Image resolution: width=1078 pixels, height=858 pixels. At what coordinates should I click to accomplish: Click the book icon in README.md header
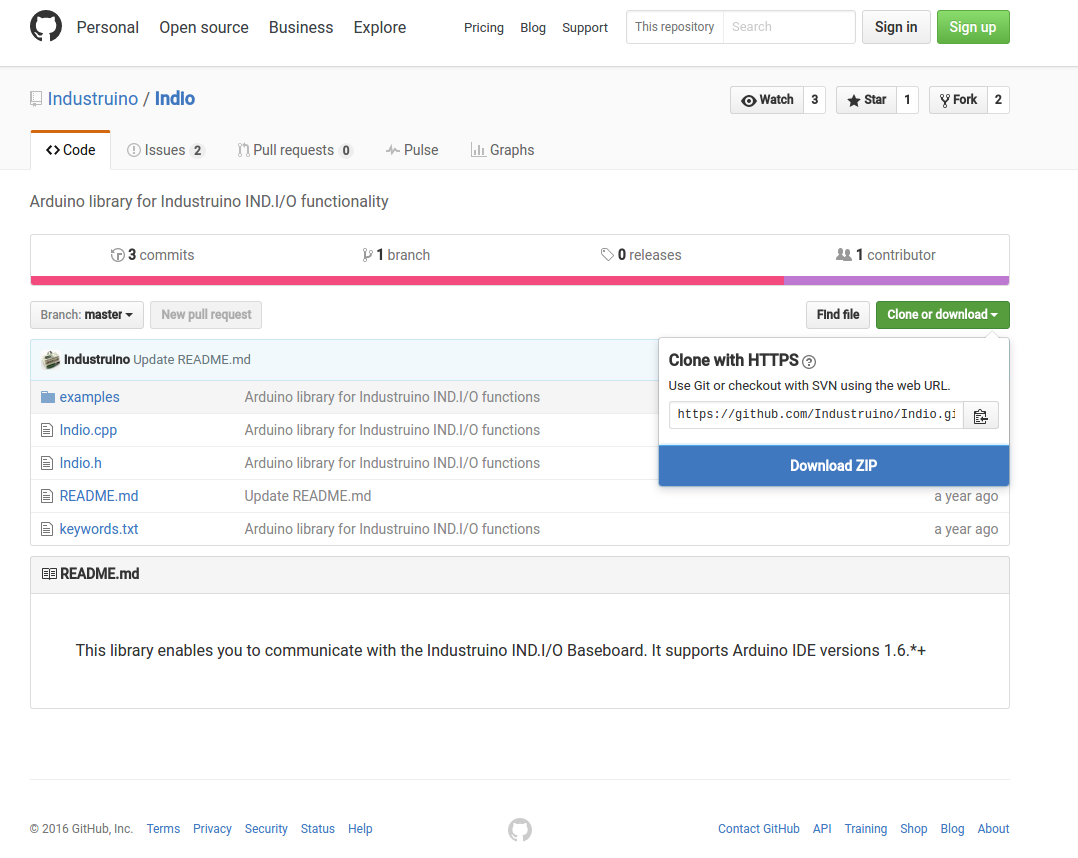coord(49,573)
